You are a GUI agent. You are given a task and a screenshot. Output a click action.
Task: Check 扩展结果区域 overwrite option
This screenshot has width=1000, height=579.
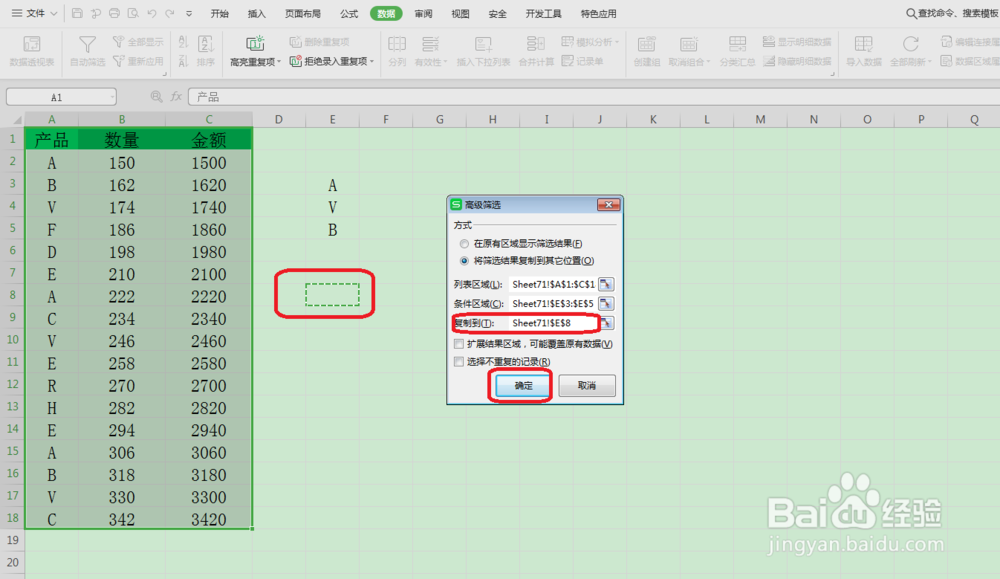[x=458, y=343]
